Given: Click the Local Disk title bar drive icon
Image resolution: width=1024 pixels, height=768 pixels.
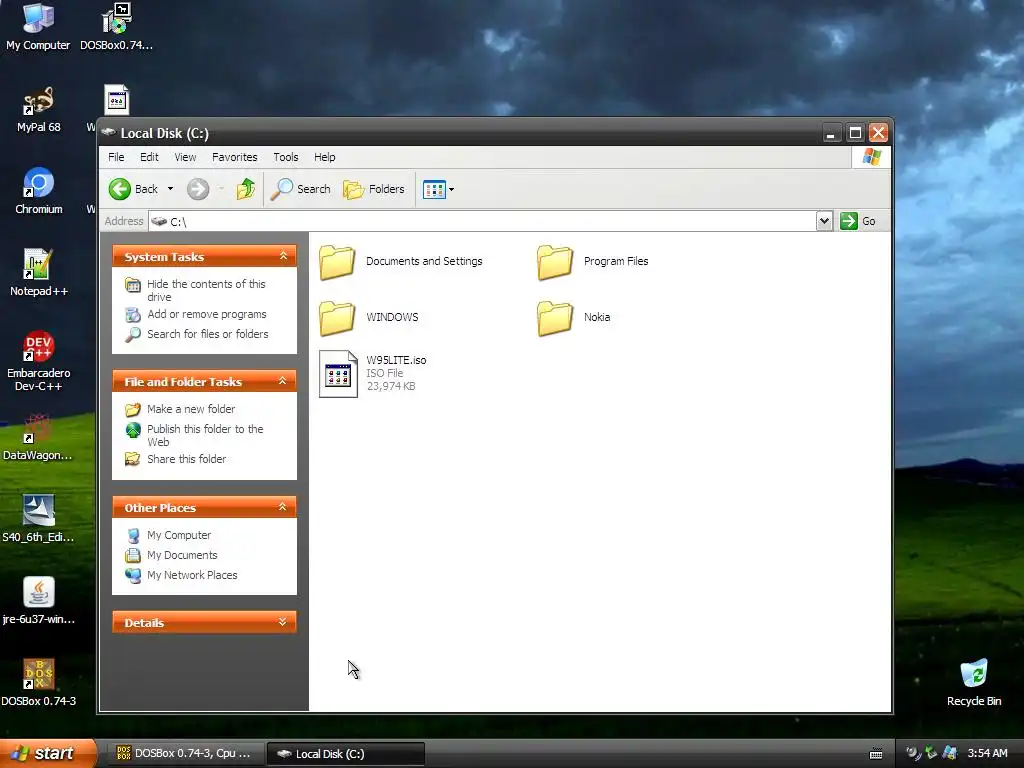Looking at the screenshot, I should tap(108, 133).
